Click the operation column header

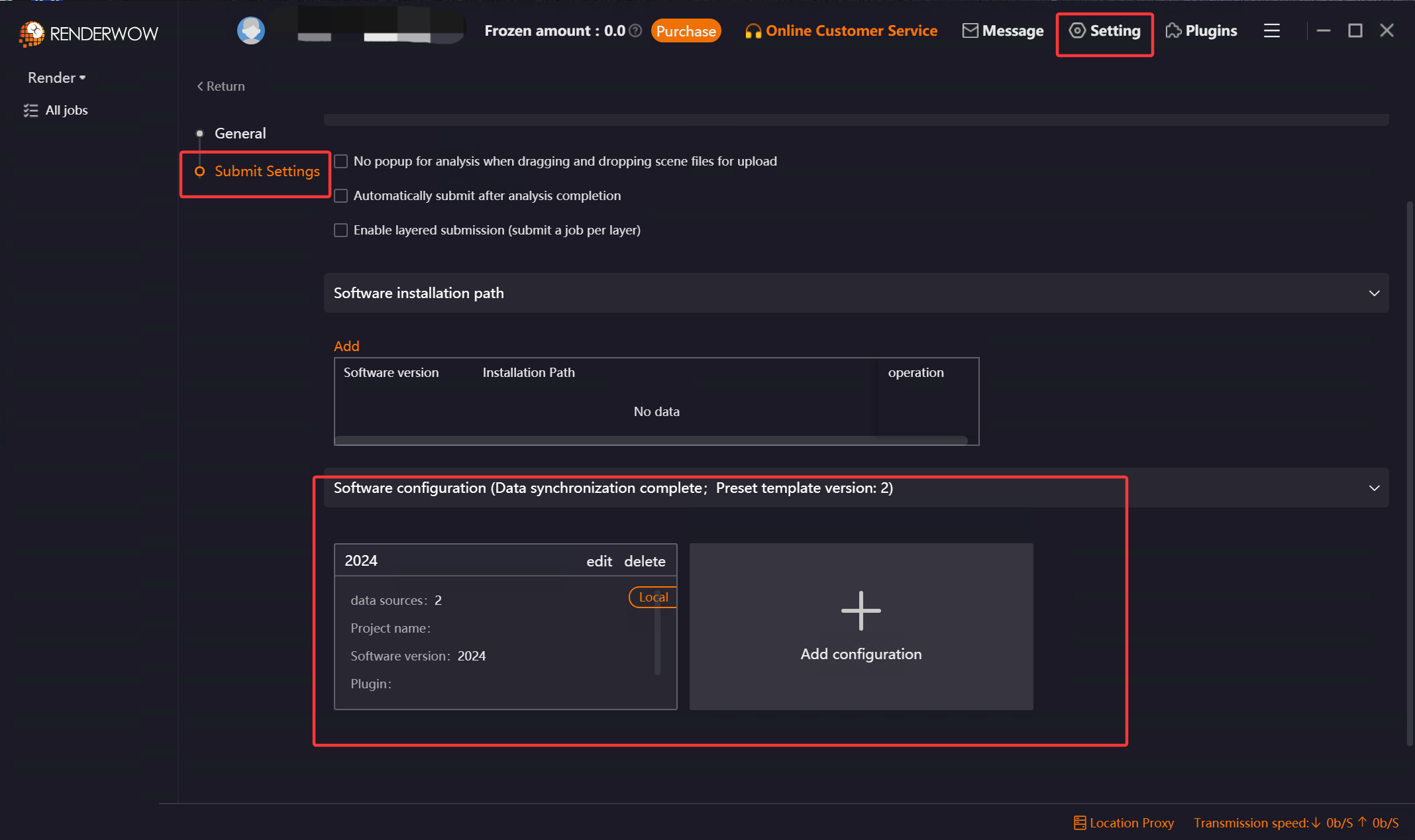(x=916, y=372)
